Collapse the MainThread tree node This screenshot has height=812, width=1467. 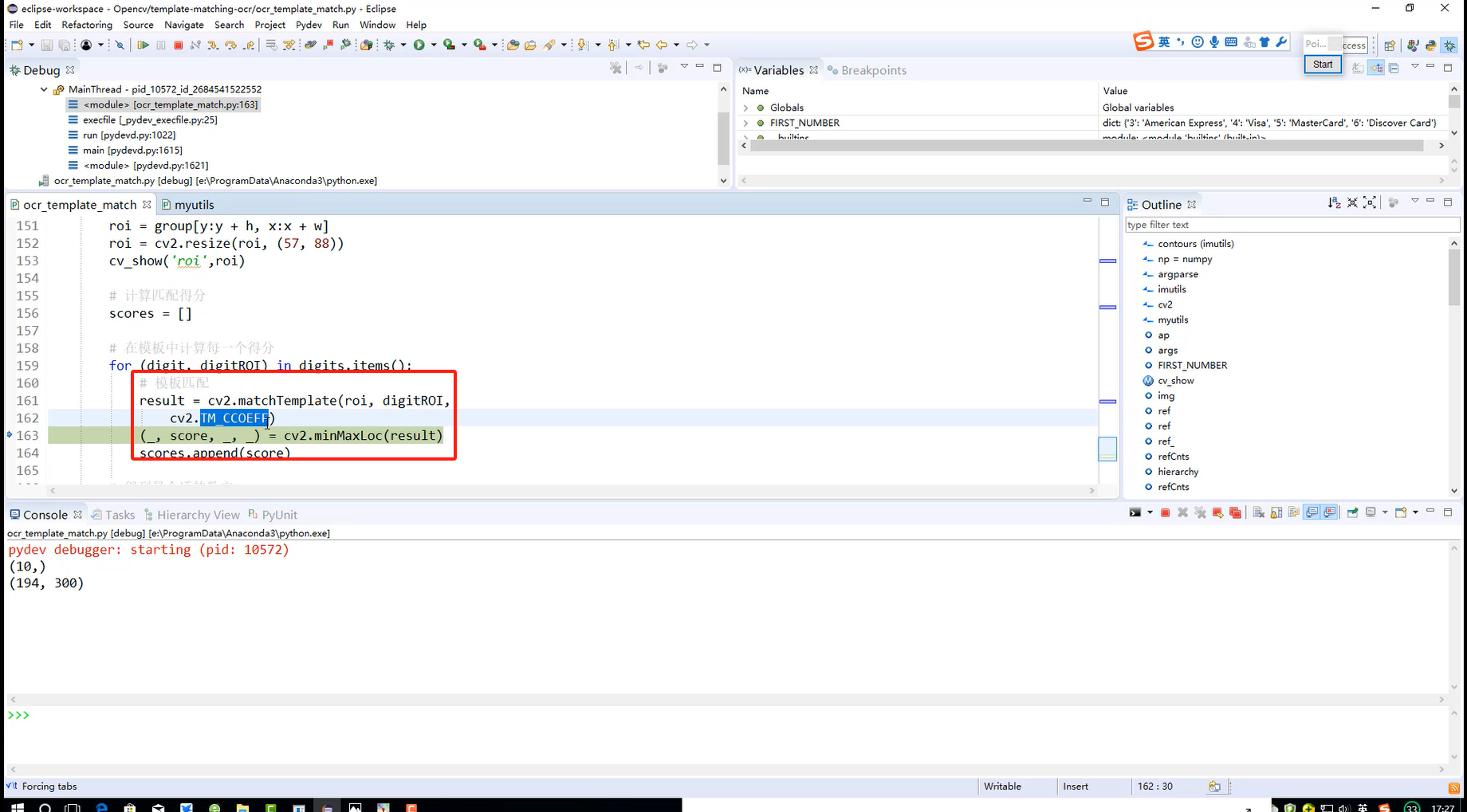click(44, 89)
